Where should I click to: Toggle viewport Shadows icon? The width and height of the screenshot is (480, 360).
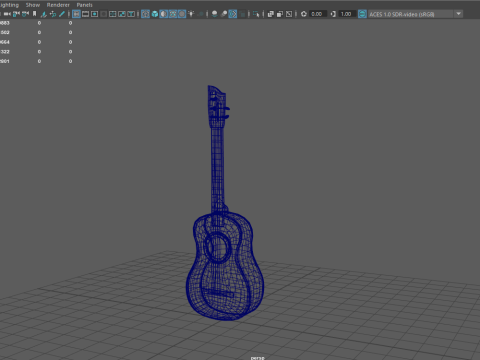tap(200, 14)
